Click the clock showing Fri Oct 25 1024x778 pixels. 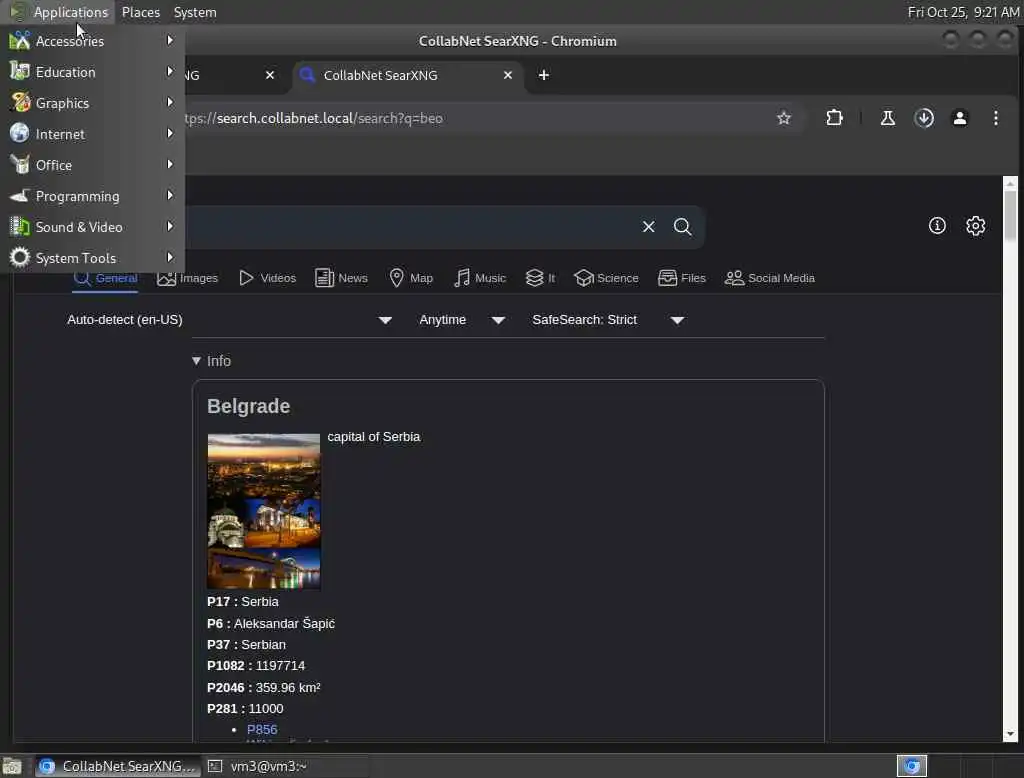963,12
